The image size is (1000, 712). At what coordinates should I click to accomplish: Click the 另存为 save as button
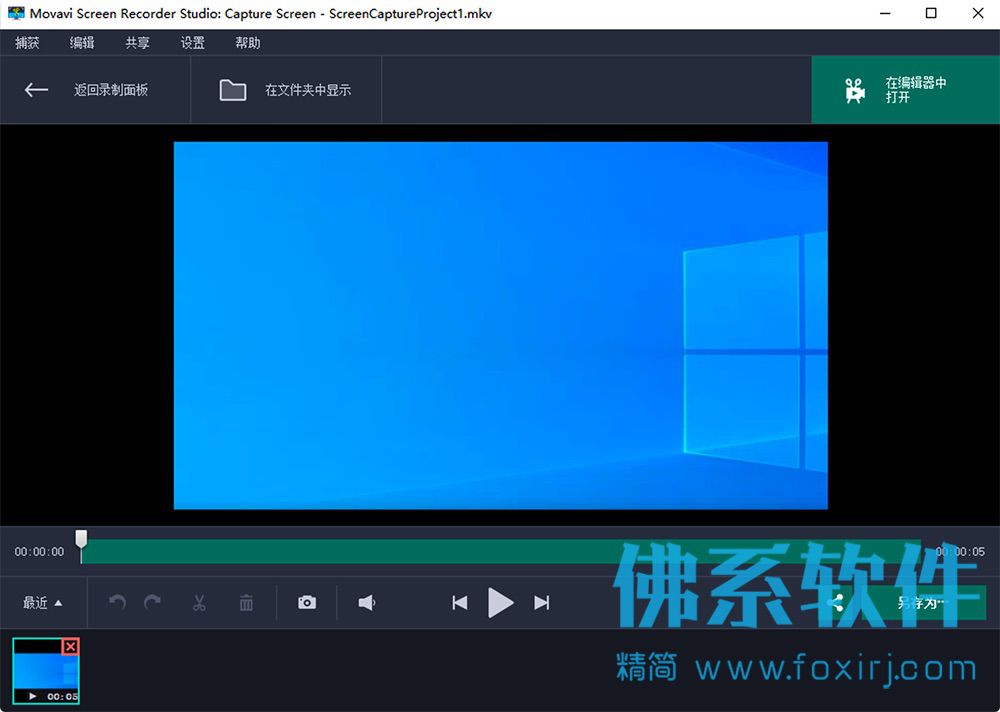[x=923, y=602]
